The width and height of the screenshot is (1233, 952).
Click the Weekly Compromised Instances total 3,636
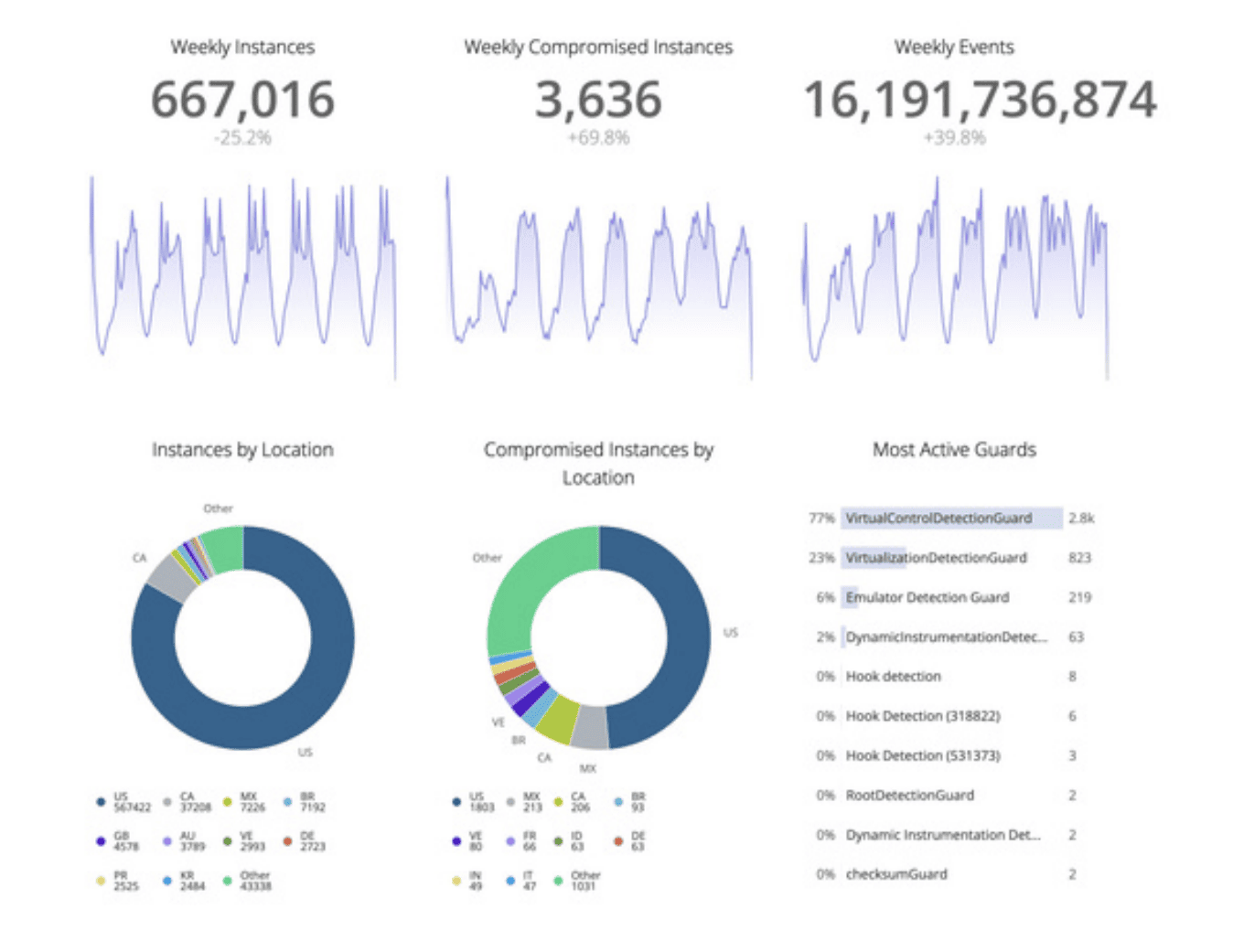598,99
